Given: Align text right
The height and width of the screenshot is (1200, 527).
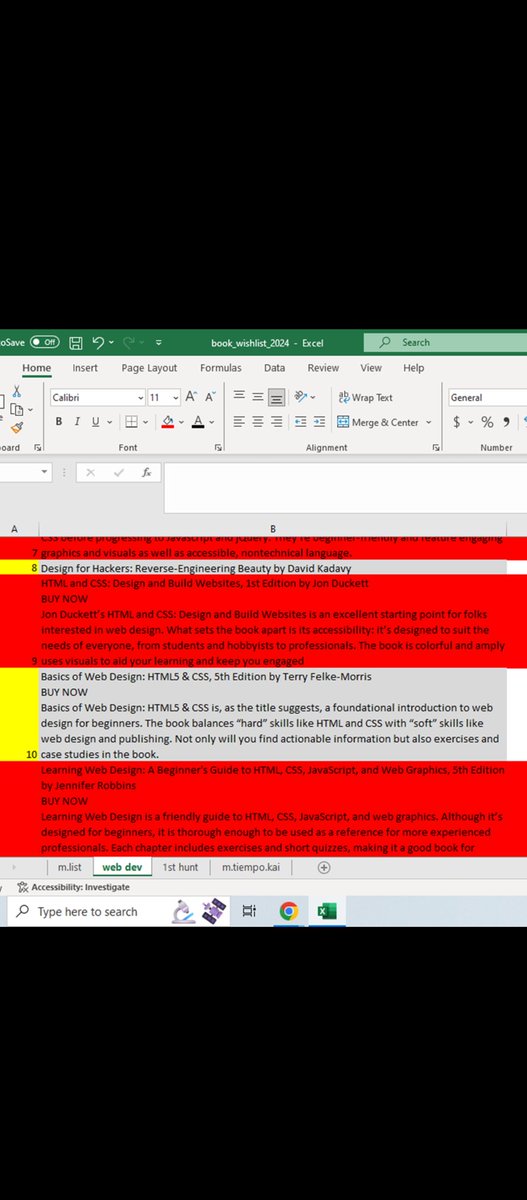Looking at the screenshot, I should coord(276,422).
